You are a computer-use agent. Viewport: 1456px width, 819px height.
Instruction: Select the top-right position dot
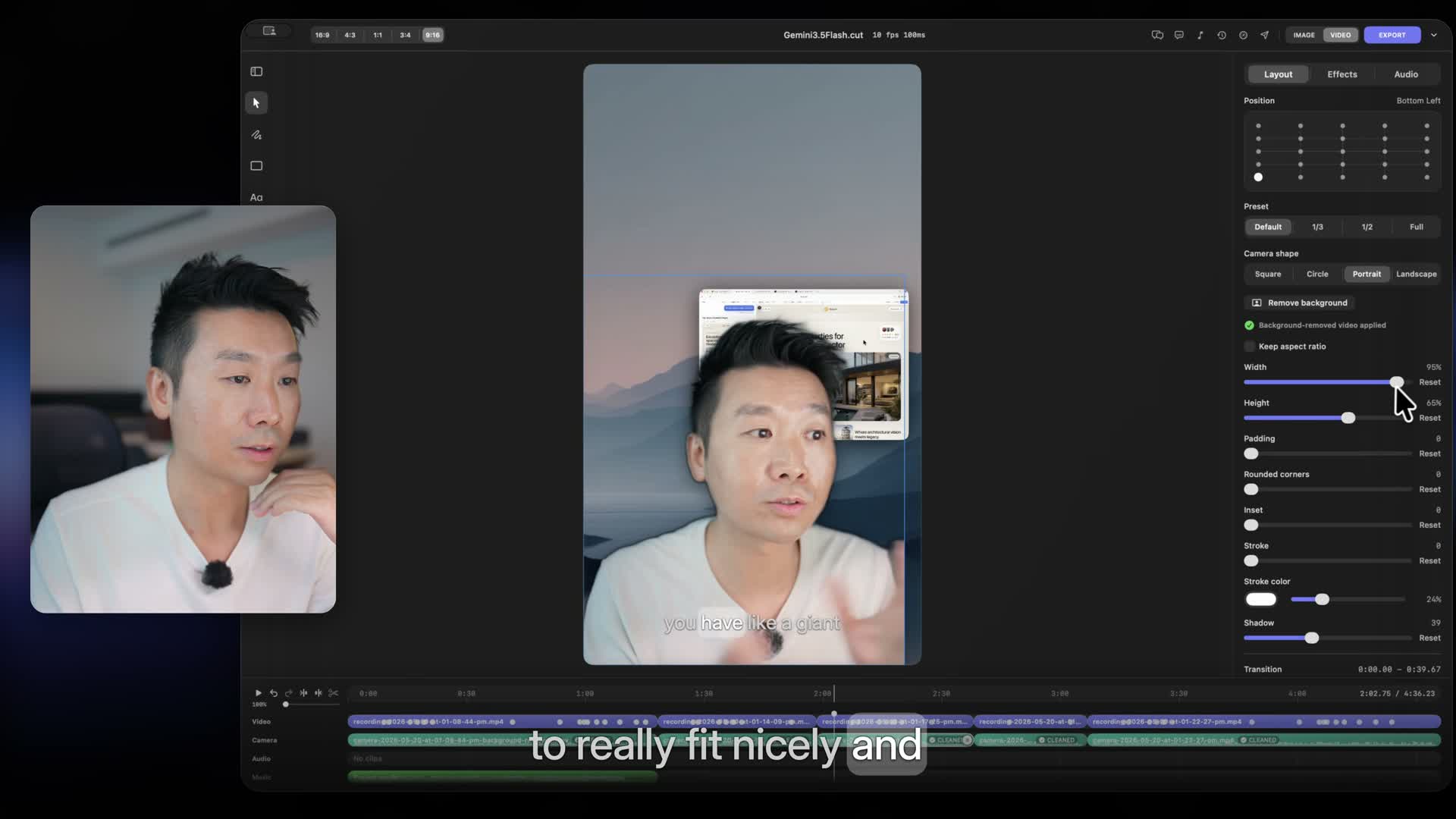1426,126
